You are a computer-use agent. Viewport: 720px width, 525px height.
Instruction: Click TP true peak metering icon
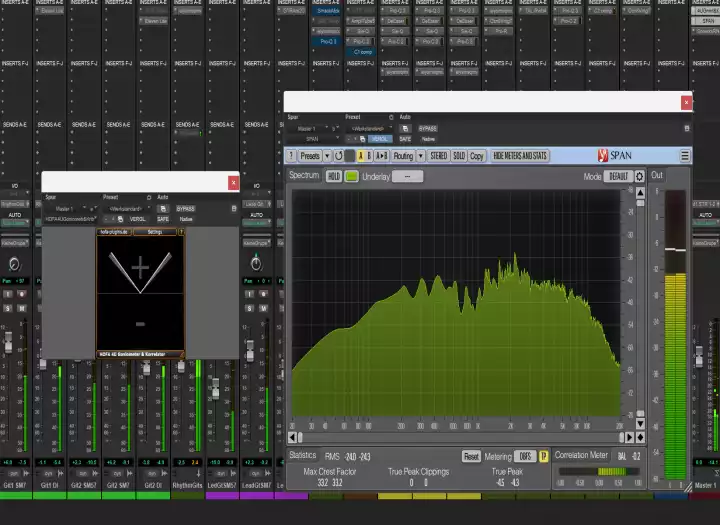[544, 456]
